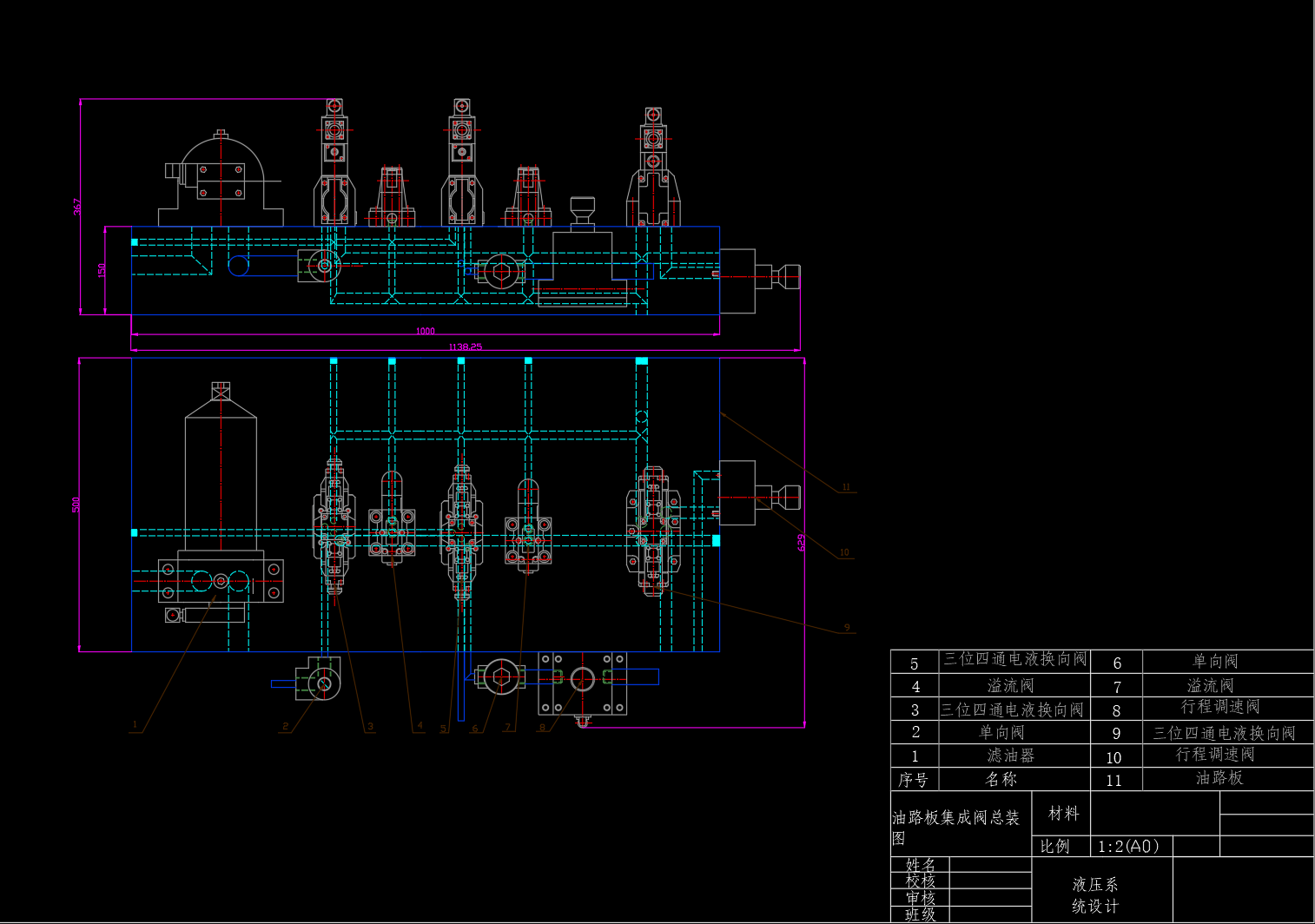Click the empty field next to 姓名

[990, 864]
